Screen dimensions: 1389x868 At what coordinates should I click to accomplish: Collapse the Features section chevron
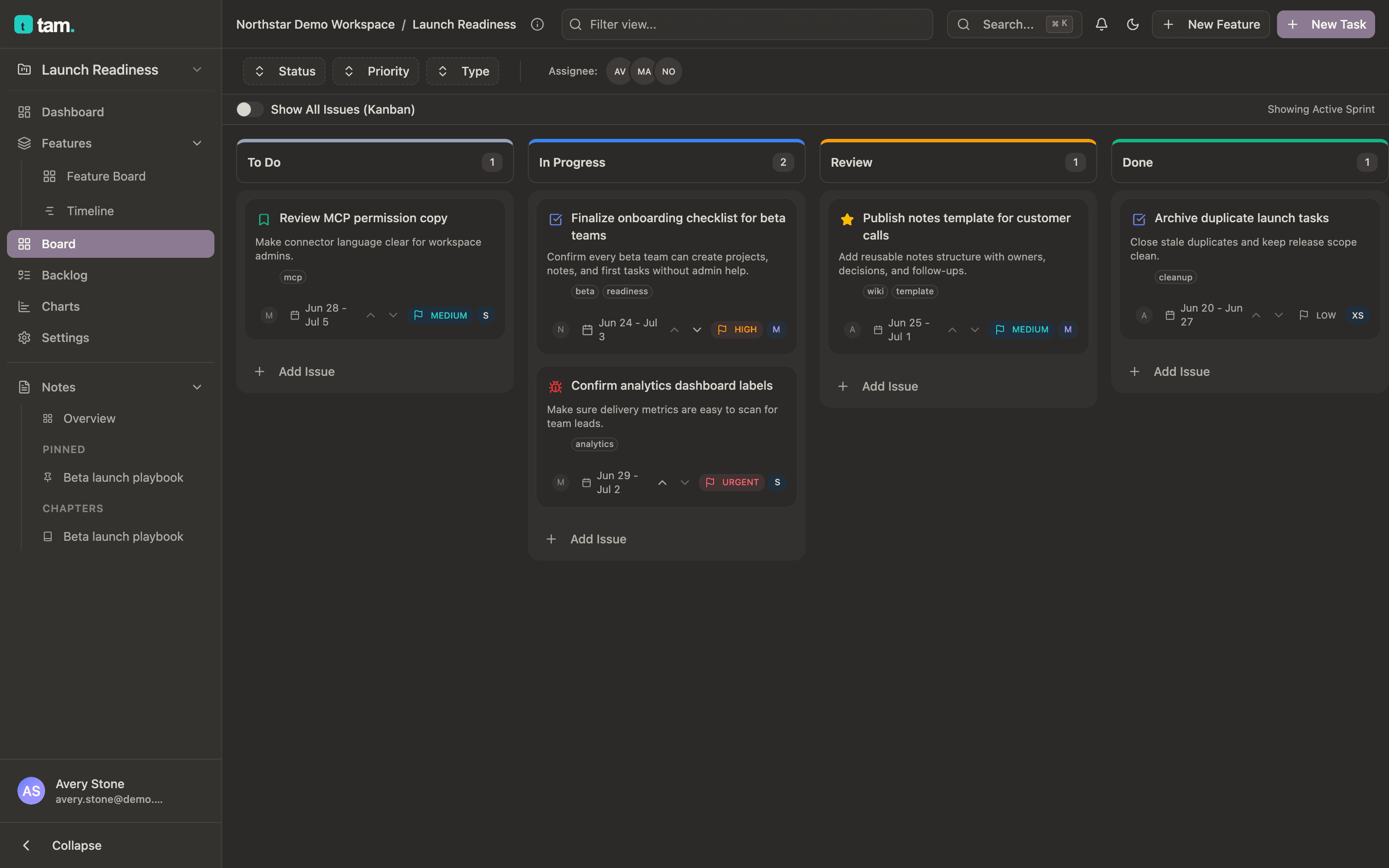click(x=197, y=143)
